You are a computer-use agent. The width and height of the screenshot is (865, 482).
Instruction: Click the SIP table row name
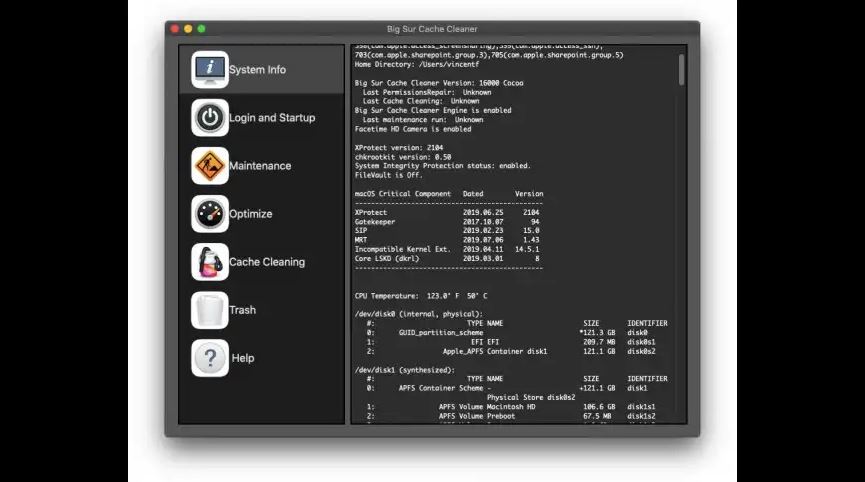361,231
